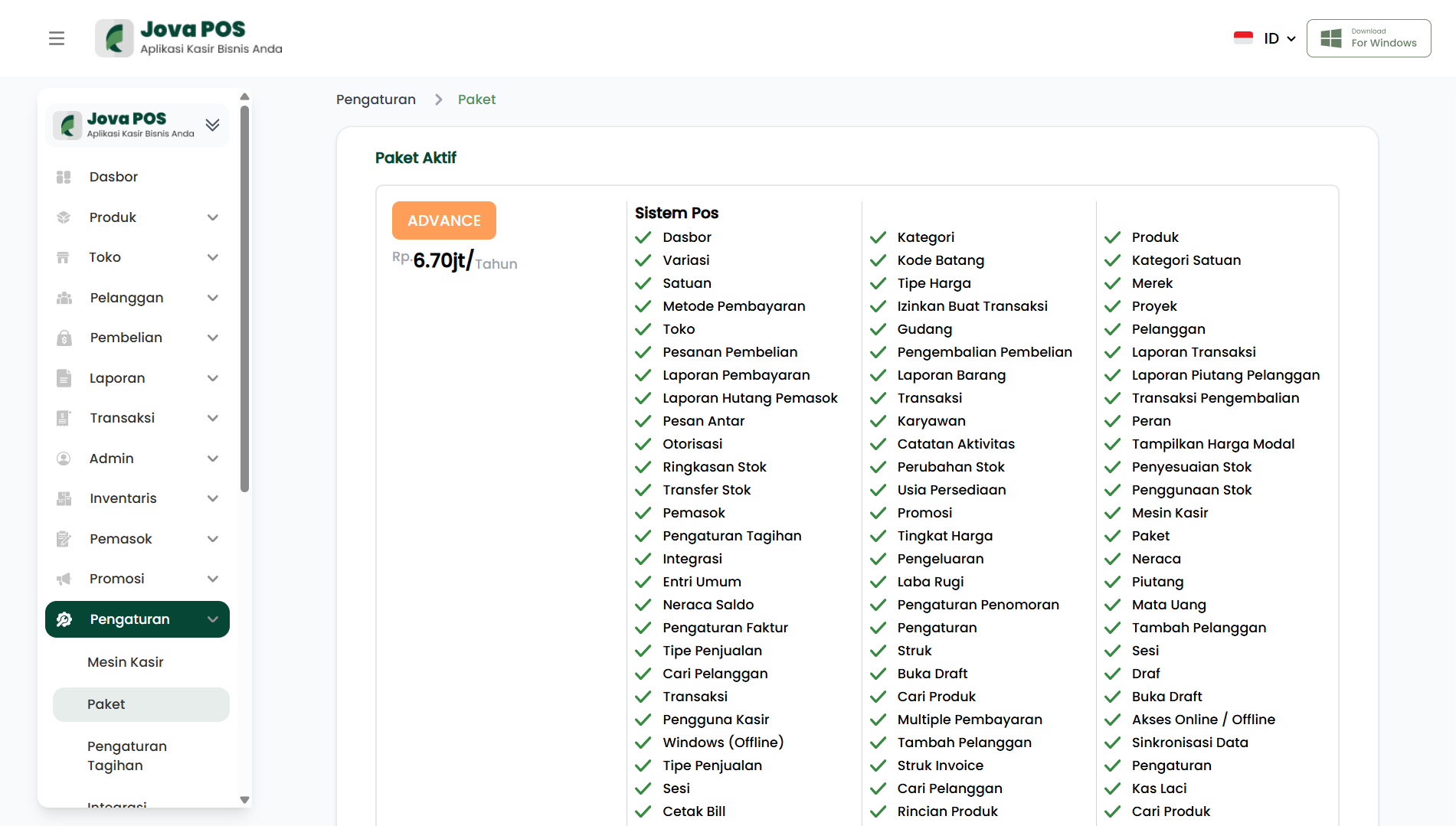This screenshot has height=826, width=1456.
Task: Expand the Laporan submenu chevron
Action: (x=213, y=378)
